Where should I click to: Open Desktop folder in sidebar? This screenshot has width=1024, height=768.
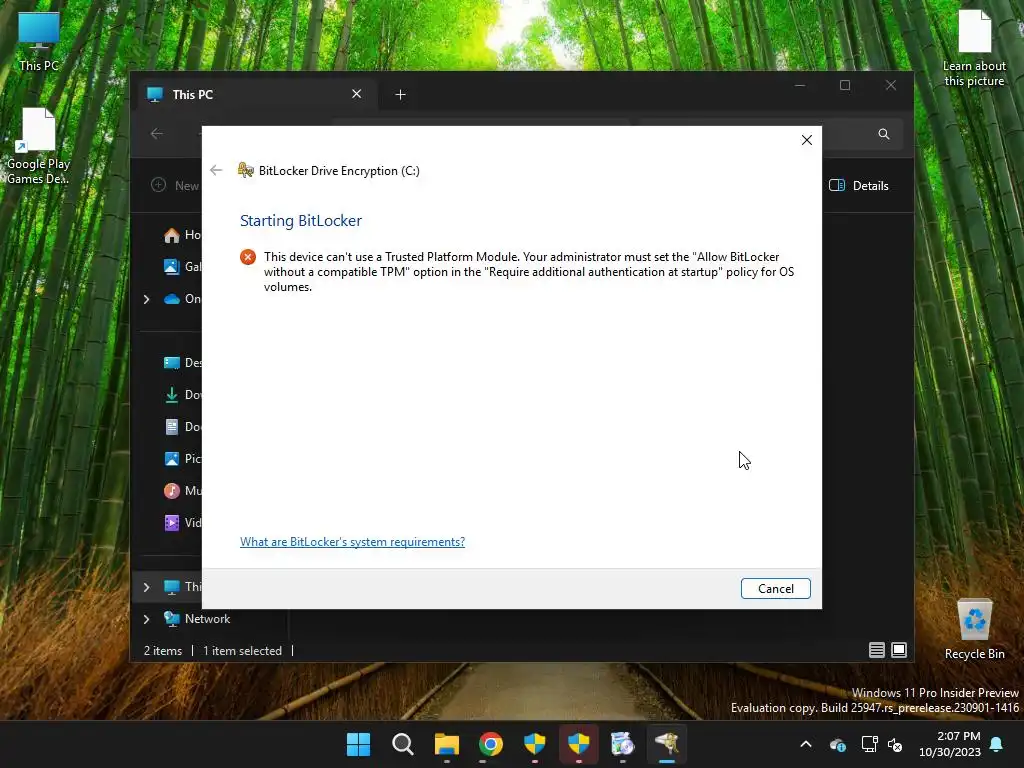[x=182, y=362]
